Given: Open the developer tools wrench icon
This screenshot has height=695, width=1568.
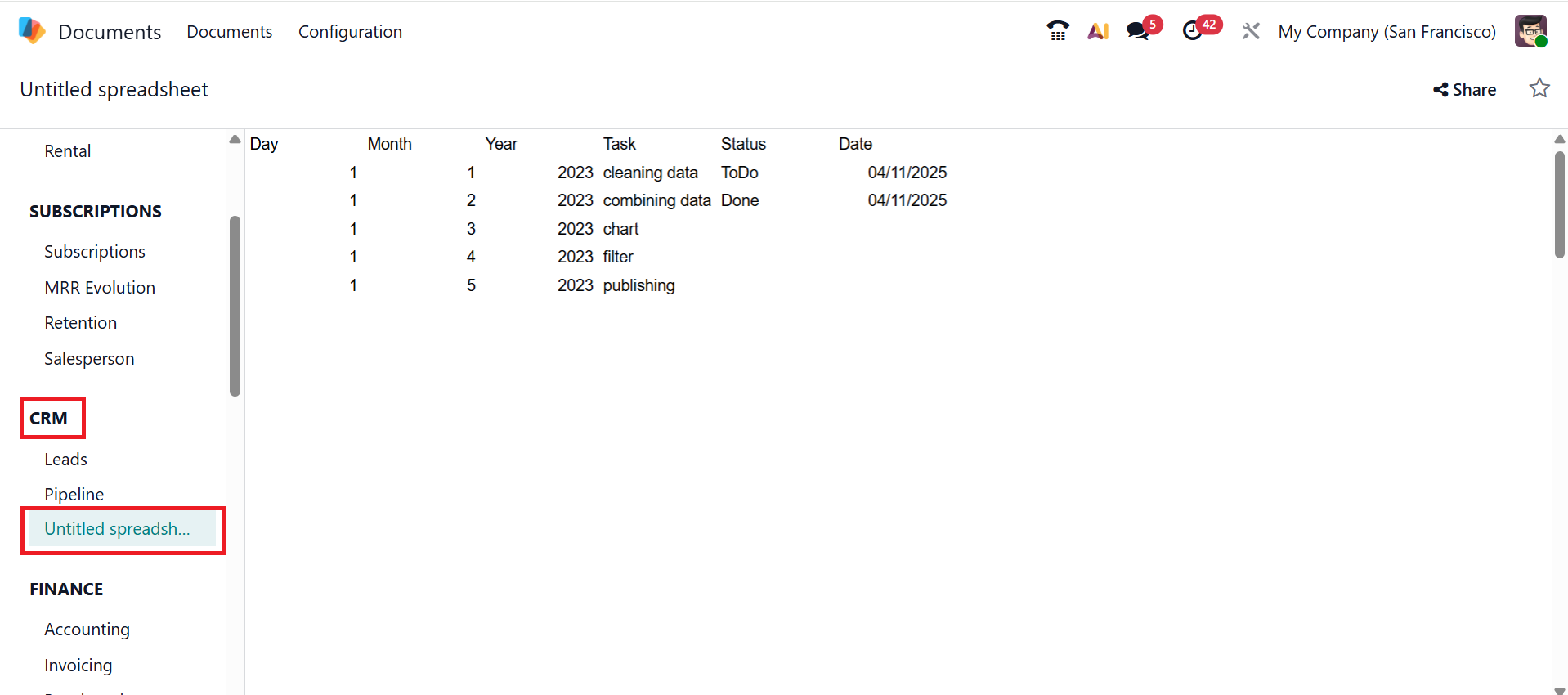Looking at the screenshot, I should click(x=1251, y=31).
